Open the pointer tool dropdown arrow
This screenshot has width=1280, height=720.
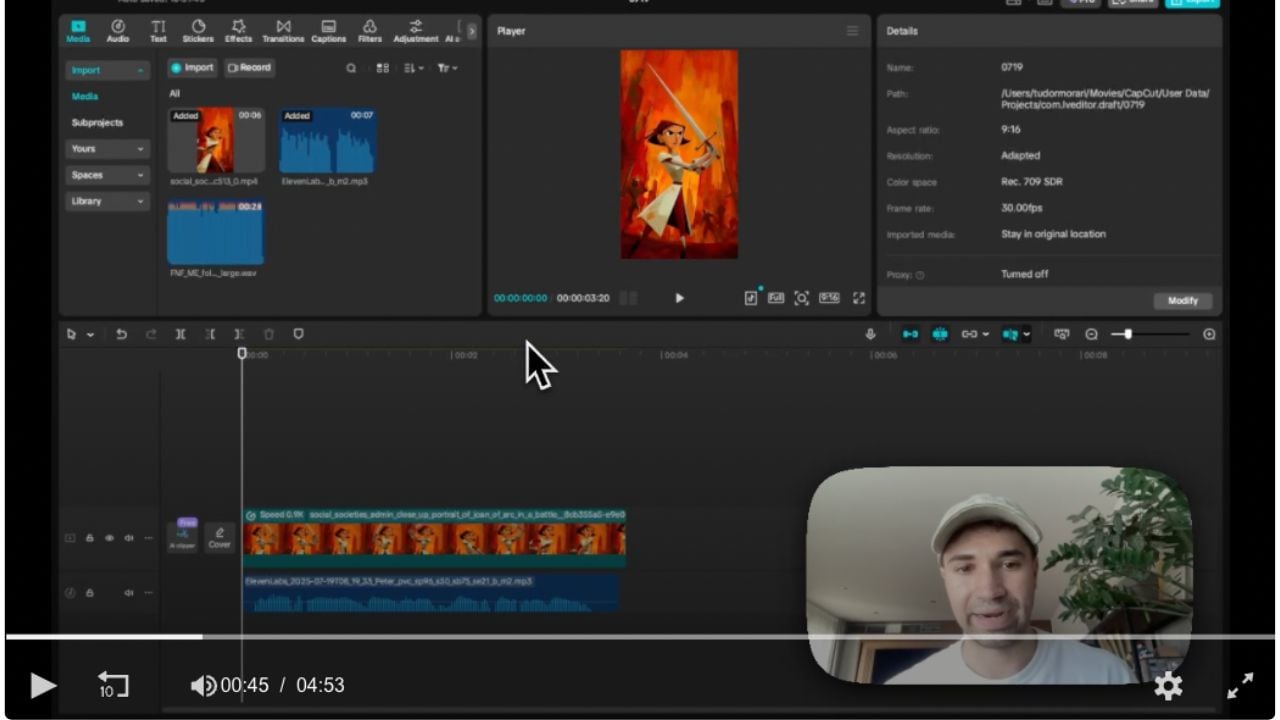tap(90, 335)
